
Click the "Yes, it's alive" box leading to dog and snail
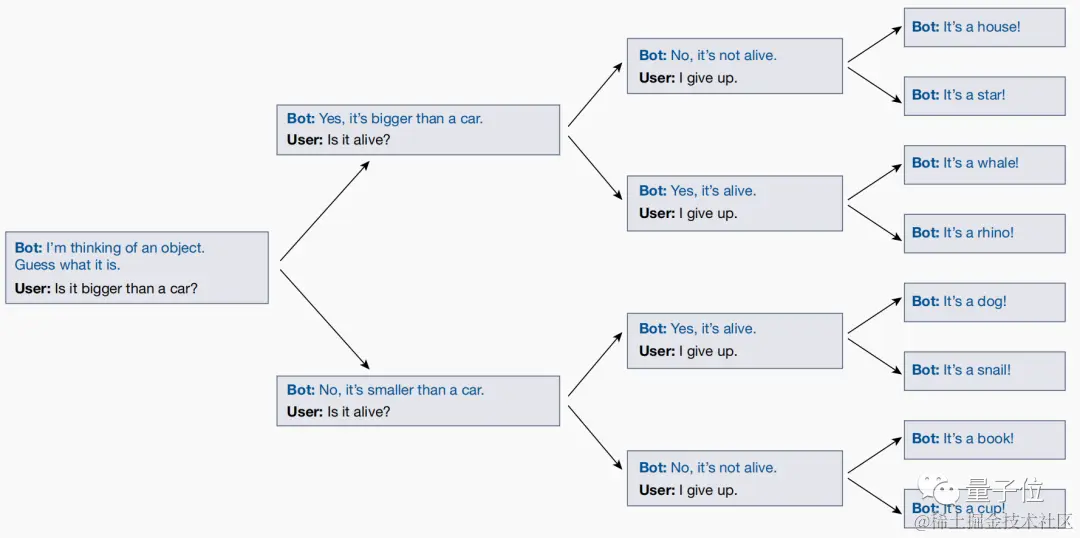[x=735, y=340]
